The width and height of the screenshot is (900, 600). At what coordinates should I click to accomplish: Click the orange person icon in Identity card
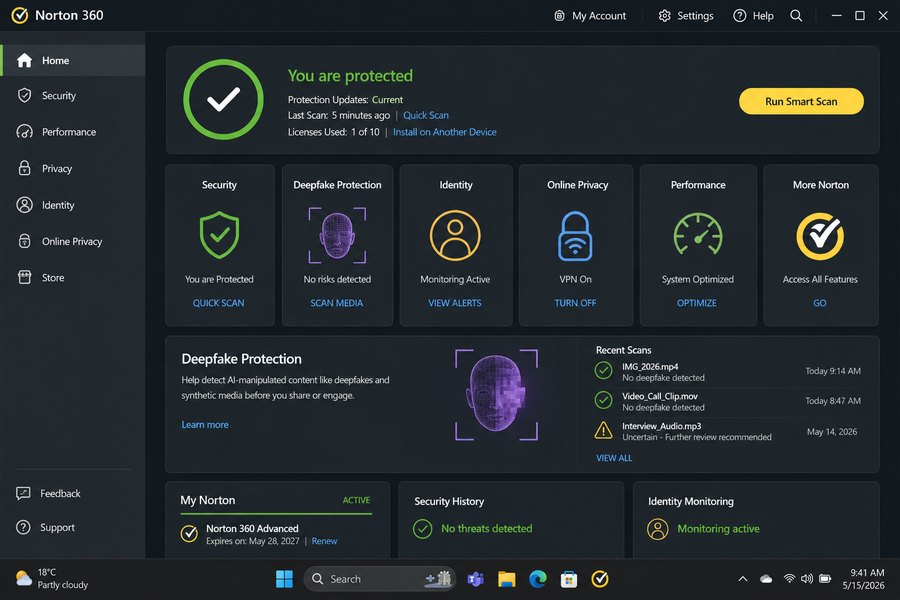(x=455, y=235)
